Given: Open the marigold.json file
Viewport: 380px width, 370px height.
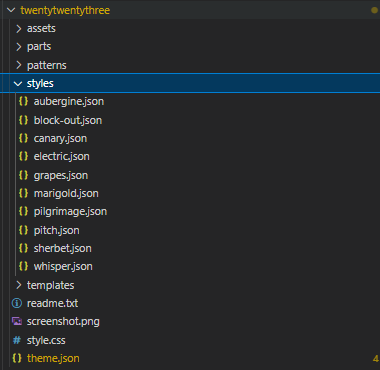Looking at the screenshot, I should click(66, 193).
